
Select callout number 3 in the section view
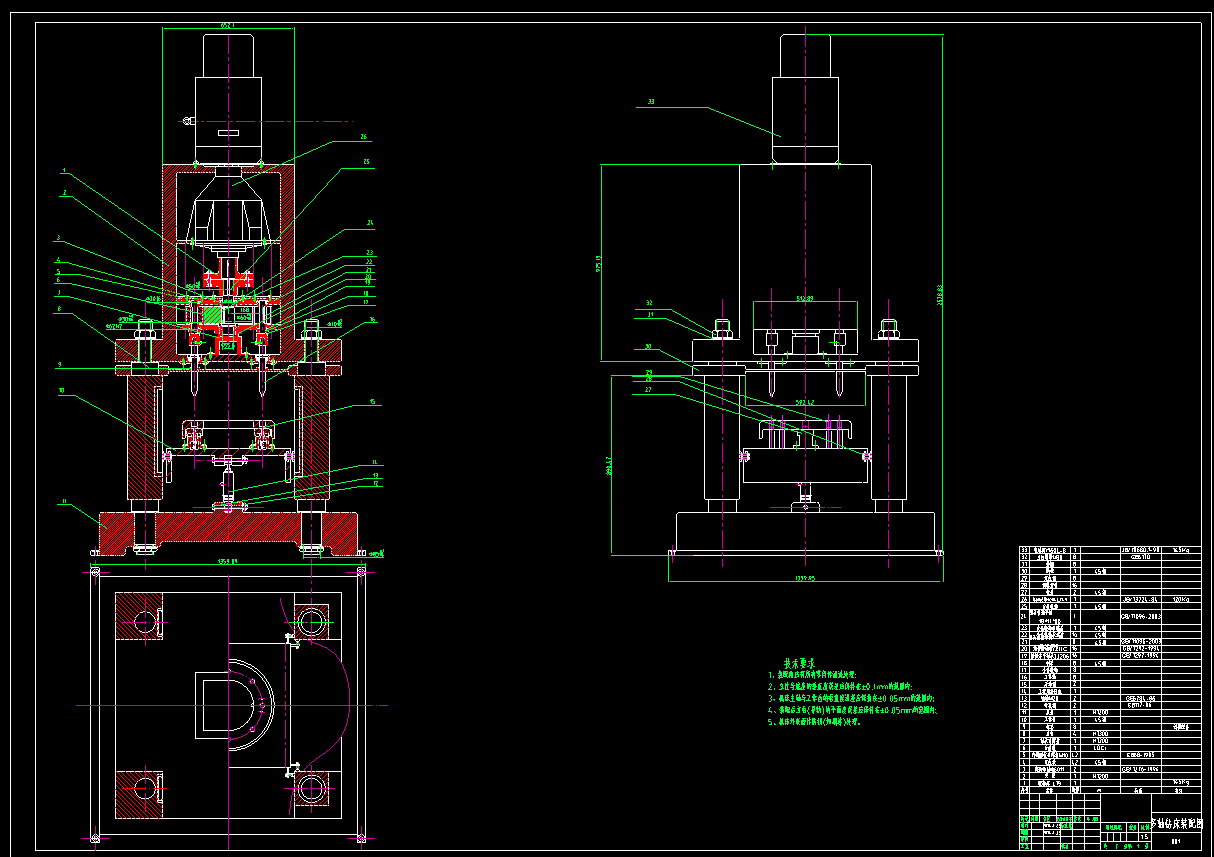pyautogui.click(x=58, y=238)
